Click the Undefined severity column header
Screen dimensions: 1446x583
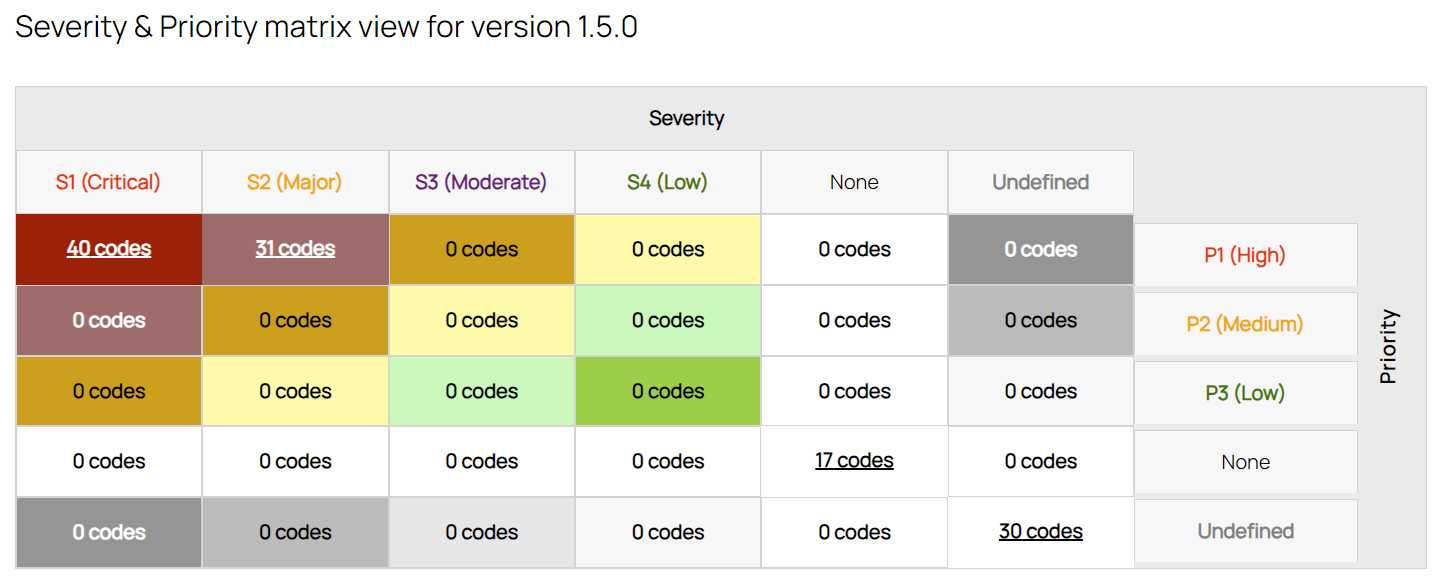1041,182
